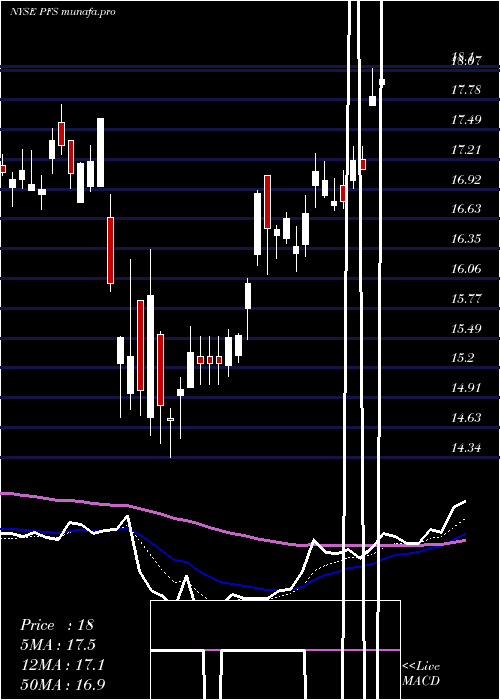Click the 16.92 price axis label

(466, 179)
